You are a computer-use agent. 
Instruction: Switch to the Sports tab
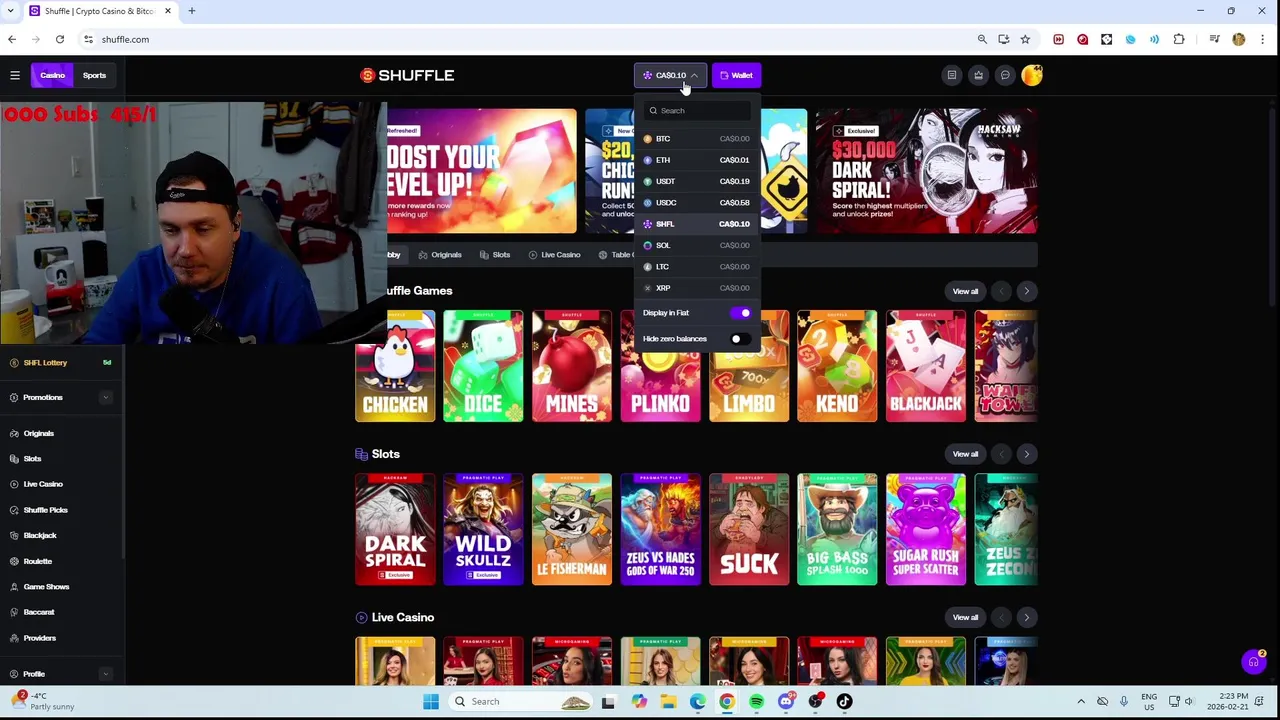coord(94,75)
